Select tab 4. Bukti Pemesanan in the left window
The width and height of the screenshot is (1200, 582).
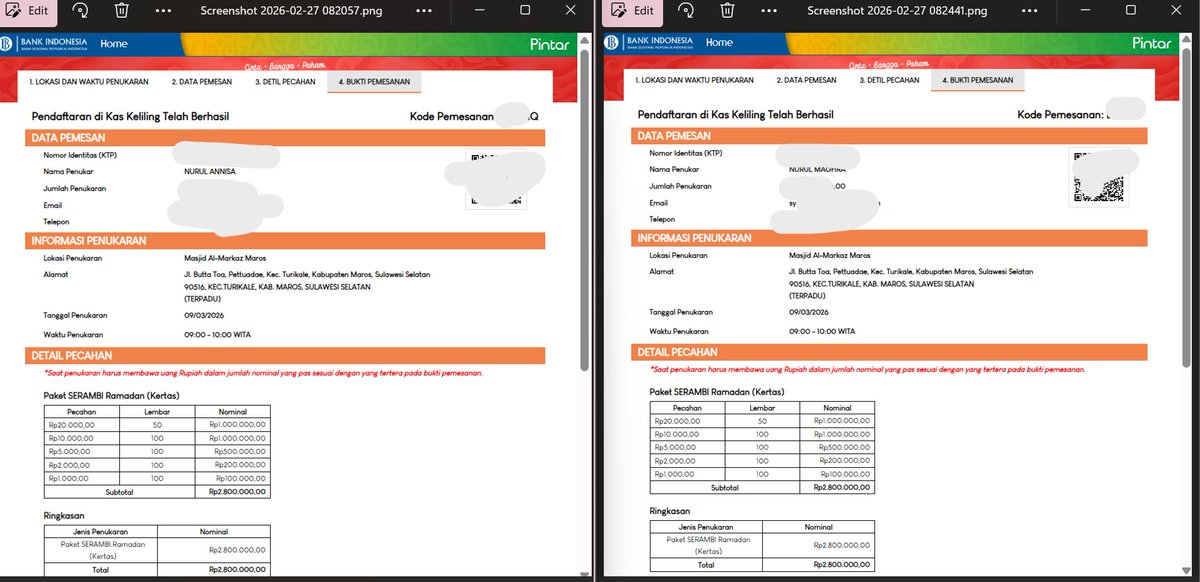374,82
